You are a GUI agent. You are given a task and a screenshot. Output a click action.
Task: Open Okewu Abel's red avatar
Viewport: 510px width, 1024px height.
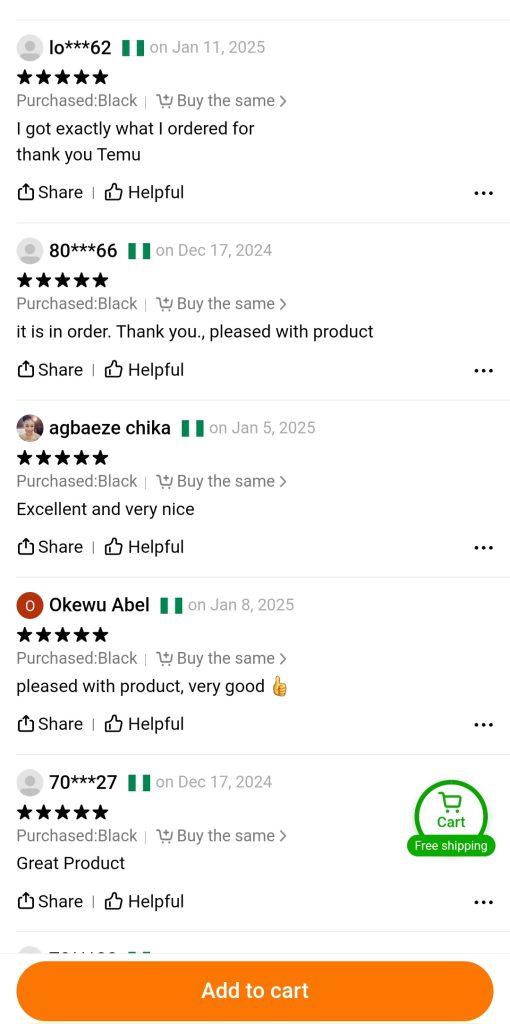pos(30,605)
